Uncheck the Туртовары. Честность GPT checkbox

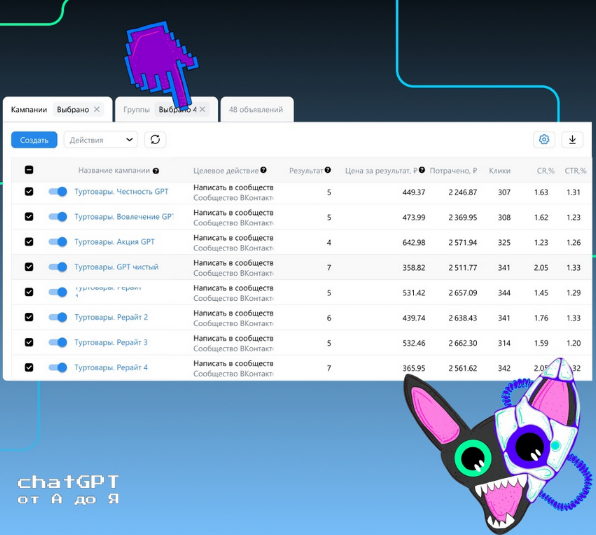tap(29, 192)
